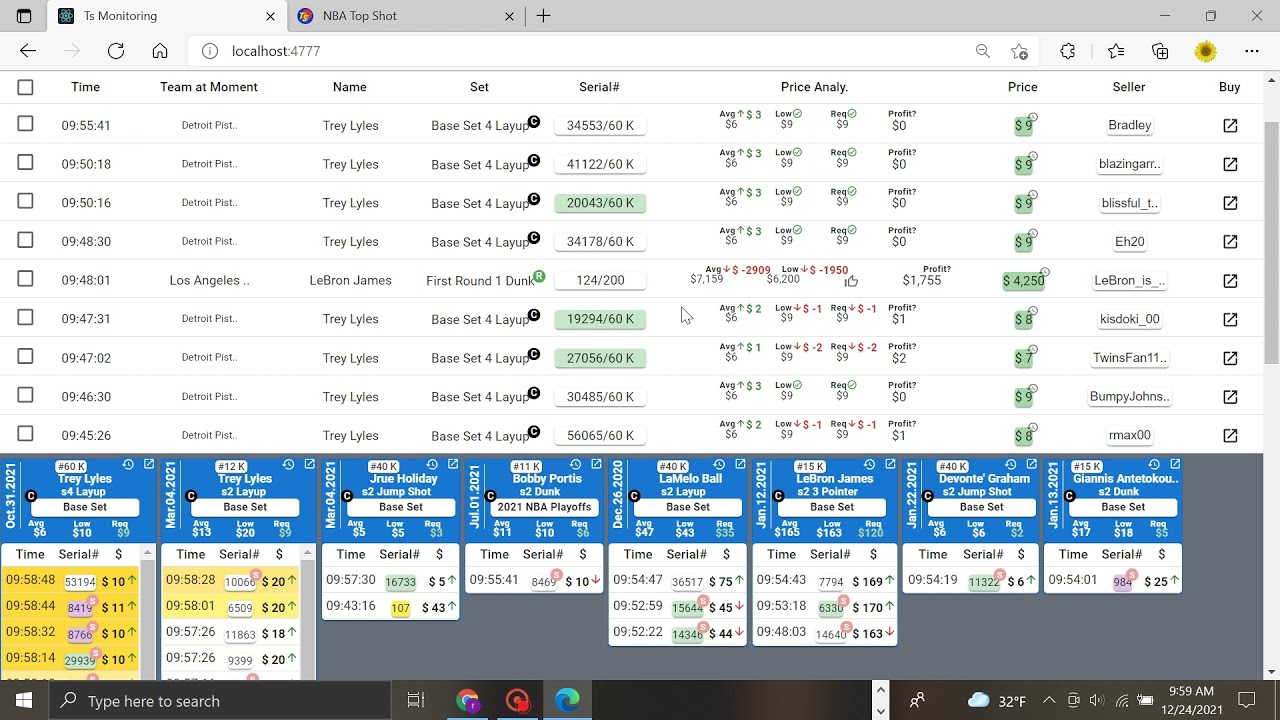Open external link on Giannis Antetokou.. card

click(x=1175, y=465)
